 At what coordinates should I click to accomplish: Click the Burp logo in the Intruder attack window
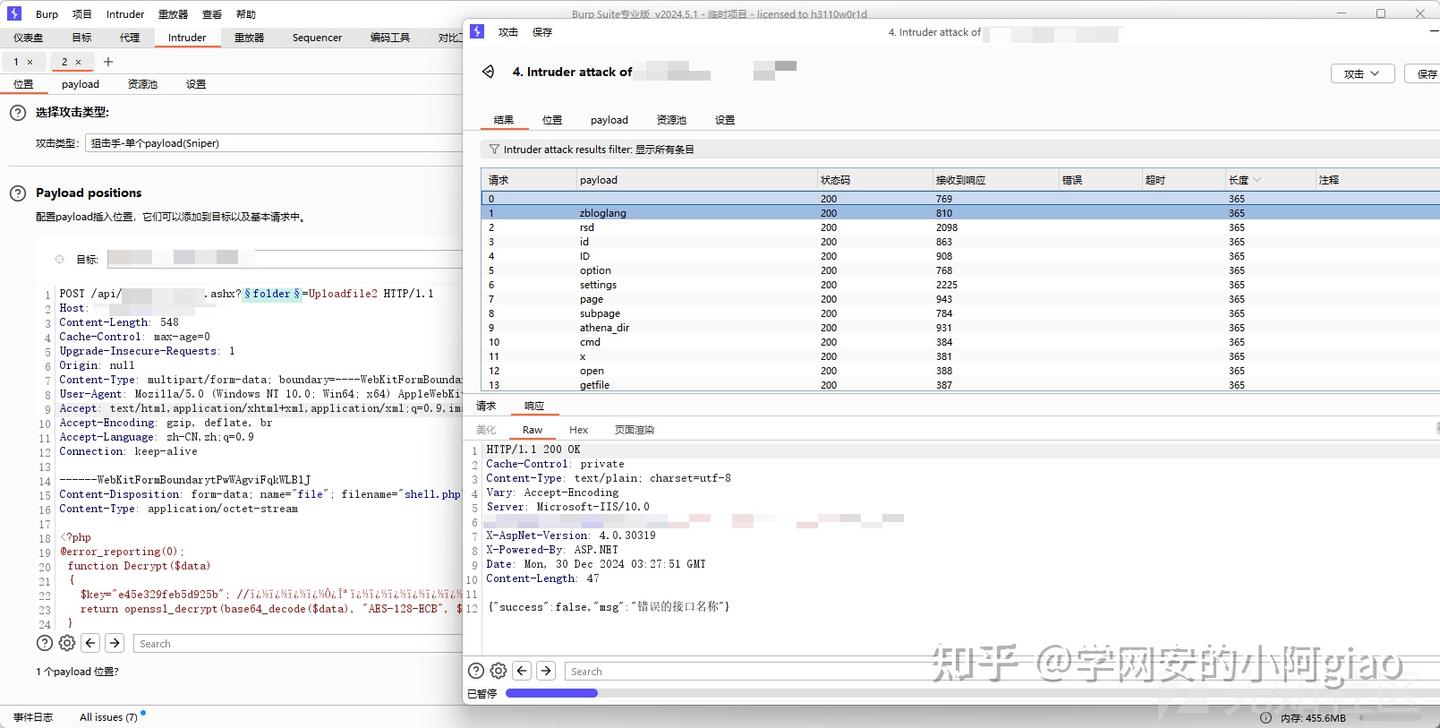click(477, 32)
